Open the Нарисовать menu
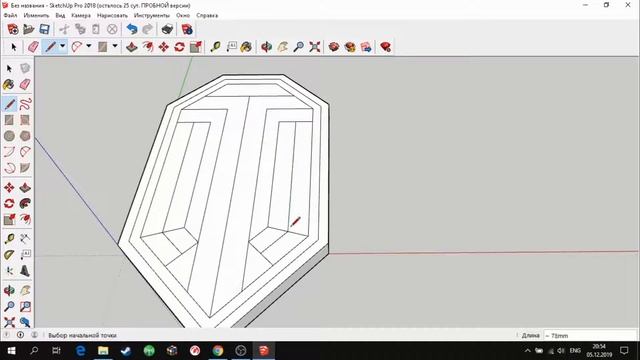Viewport: 640px width, 360px height. pyautogui.click(x=112, y=15)
